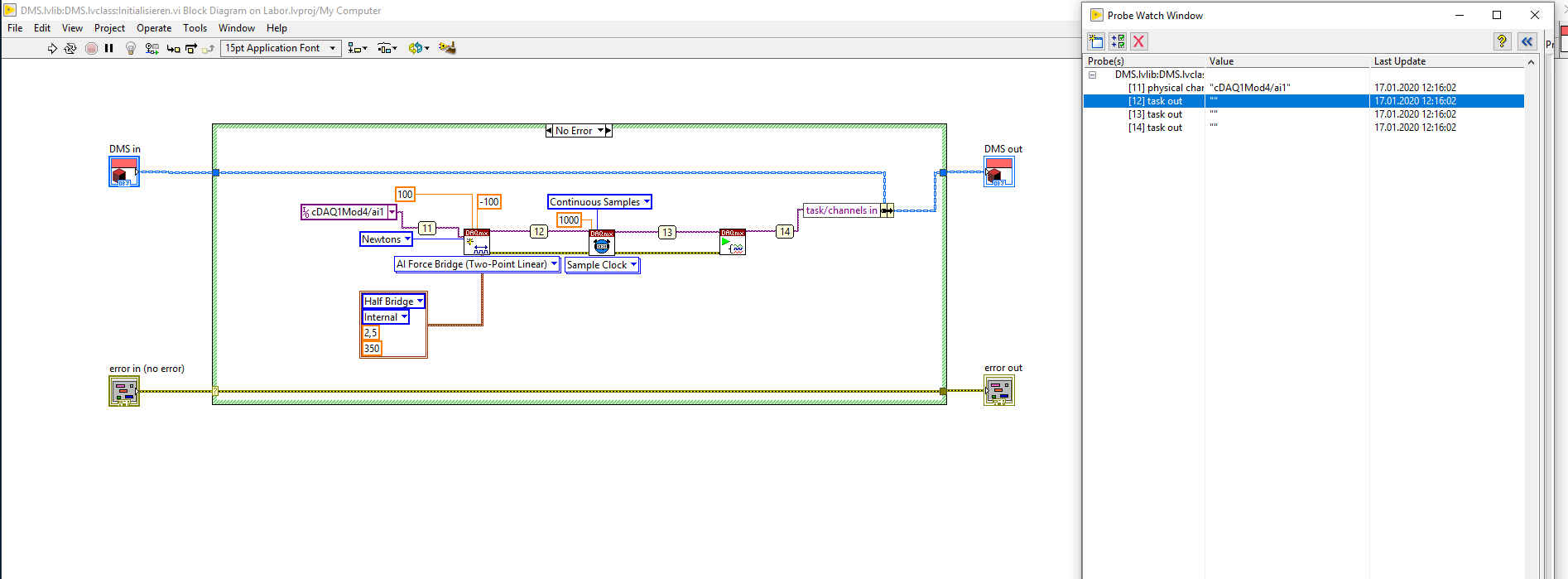The width and height of the screenshot is (1568, 579).
Task: Click the Abort Execution stop button
Action: click(92, 48)
